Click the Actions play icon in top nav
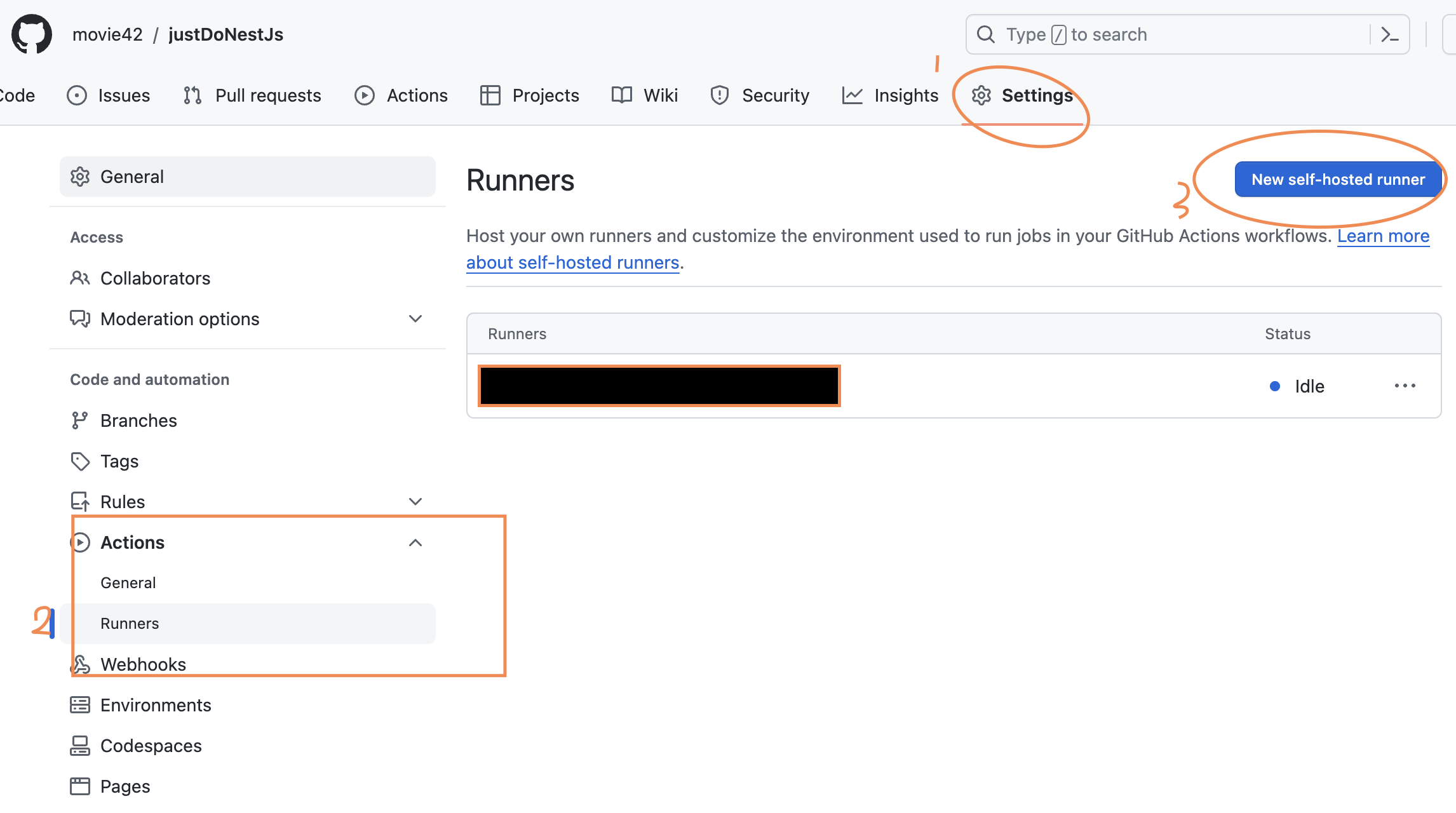Viewport: 1456px width, 813px height. [x=365, y=95]
